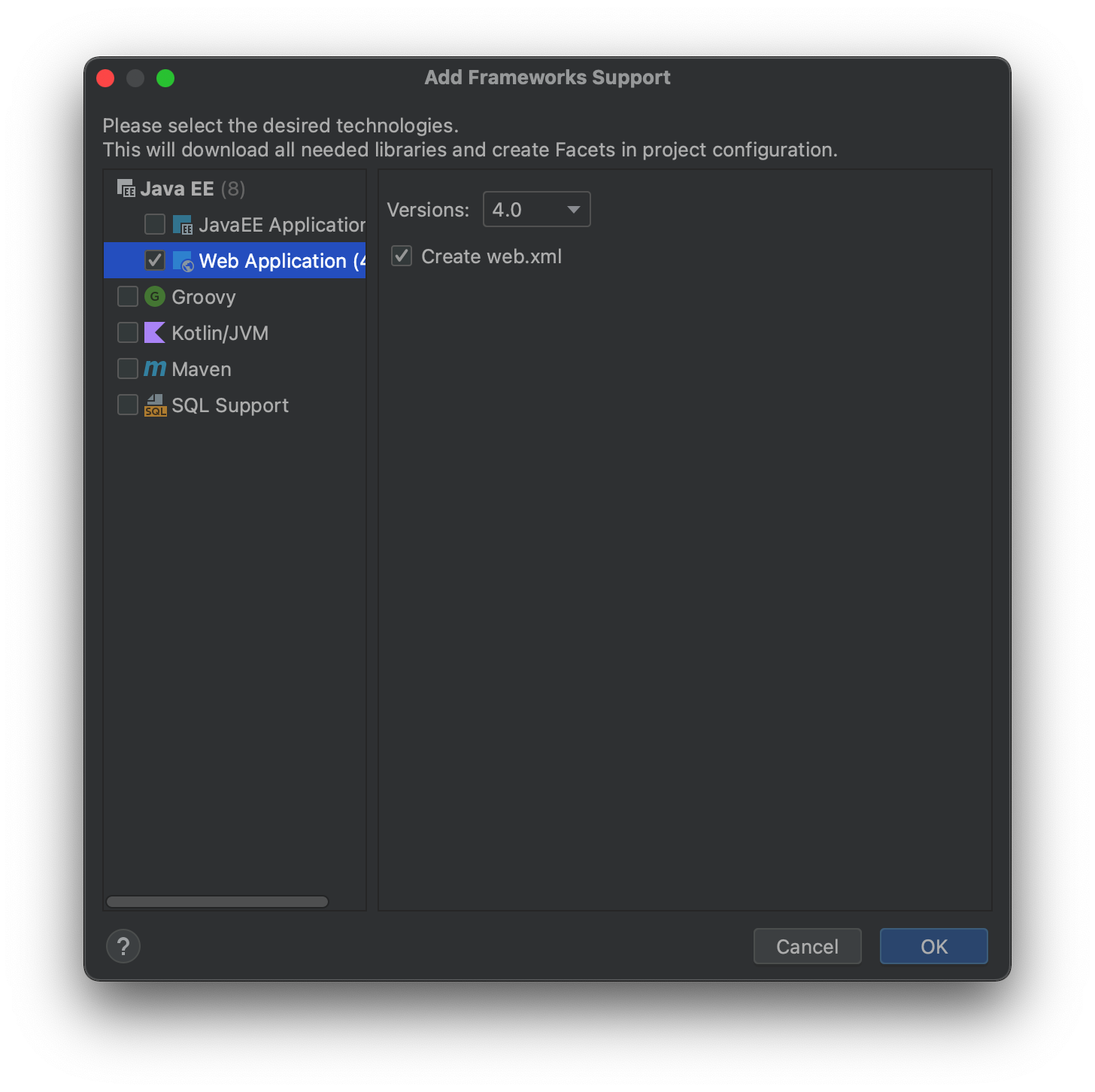This screenshot has width=1095, height=1092.
Task: Click the blue Maven m icon
Action: click(x=155, y=369)
